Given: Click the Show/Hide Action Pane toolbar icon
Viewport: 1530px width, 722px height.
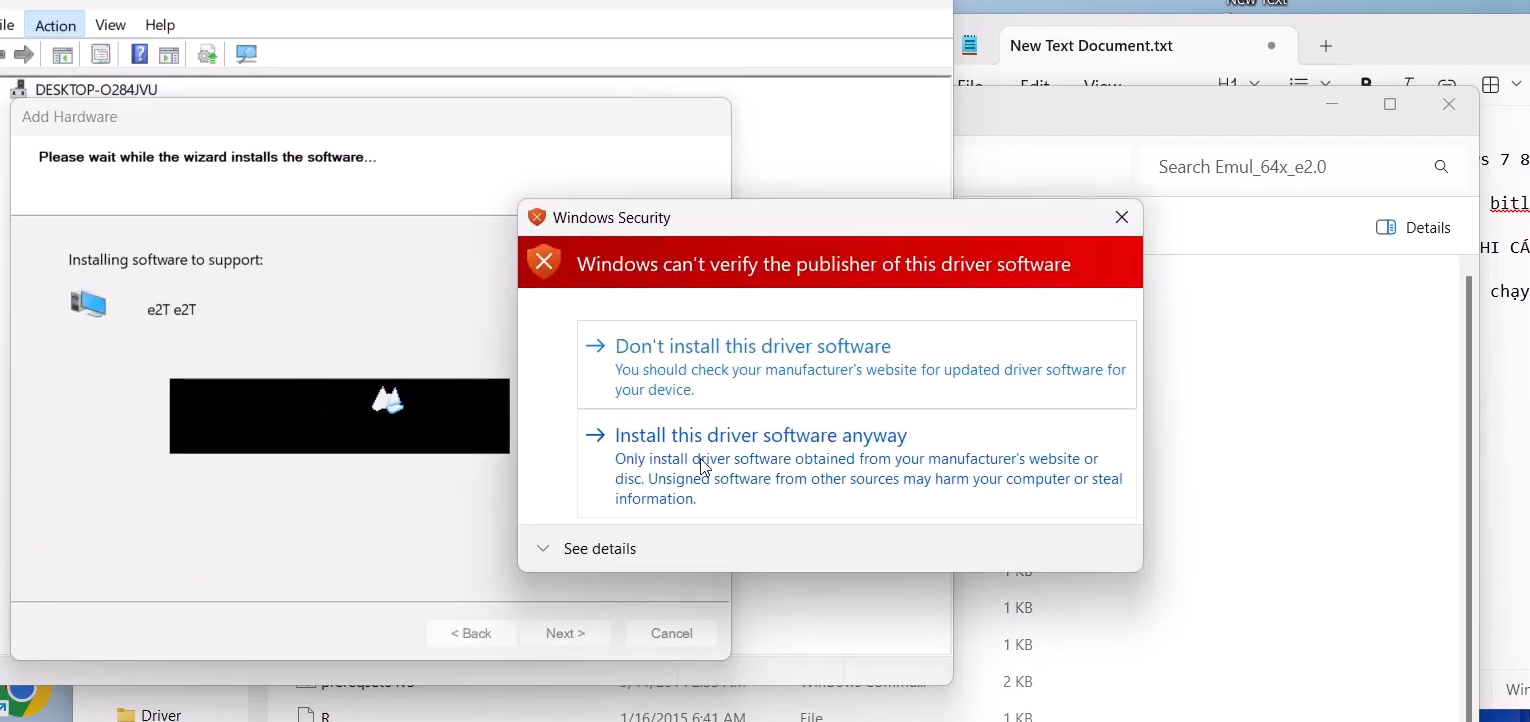Looking at the screenshot, I should pyautogui.click(x=170, y=55).
